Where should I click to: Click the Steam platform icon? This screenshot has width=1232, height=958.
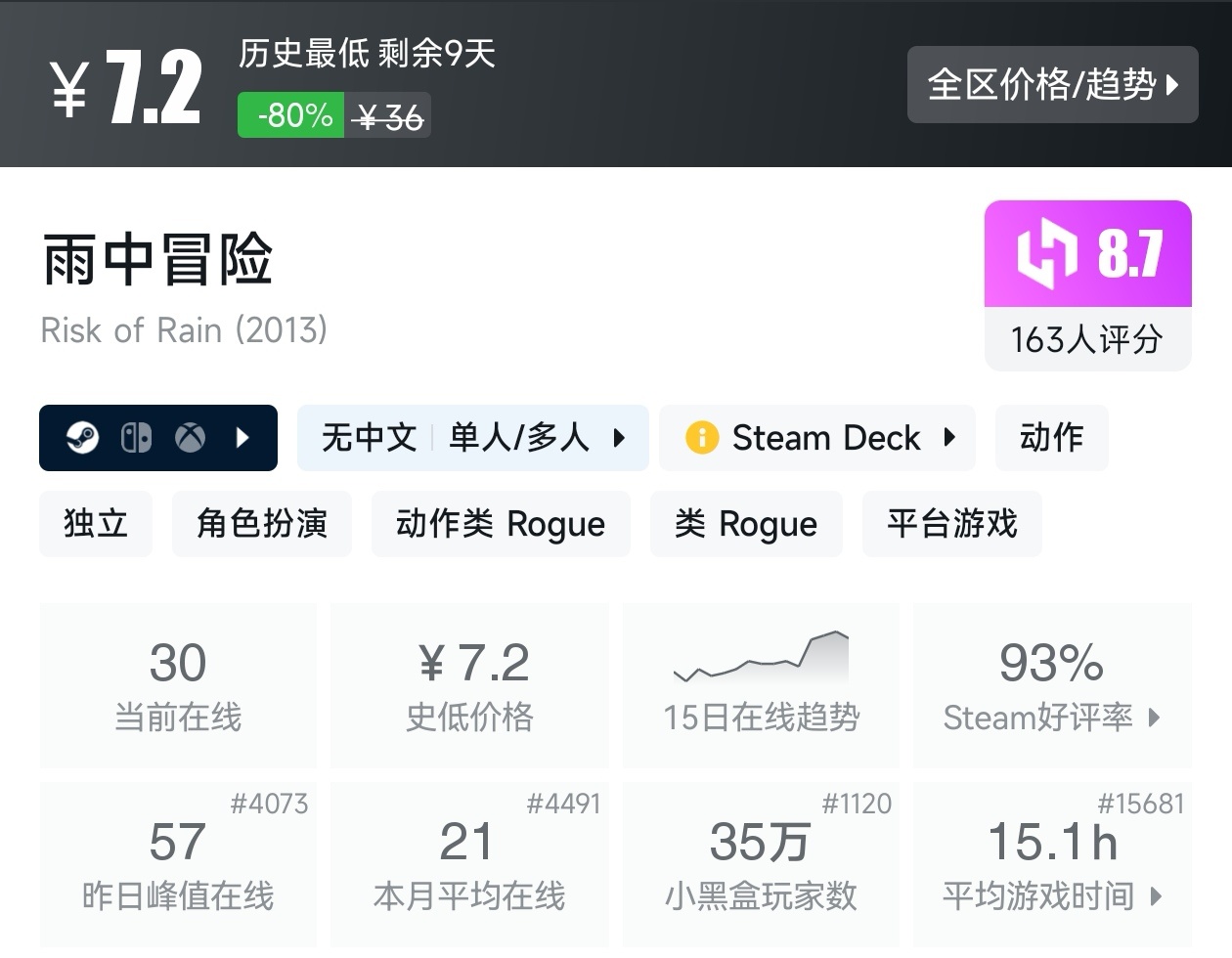83,438
